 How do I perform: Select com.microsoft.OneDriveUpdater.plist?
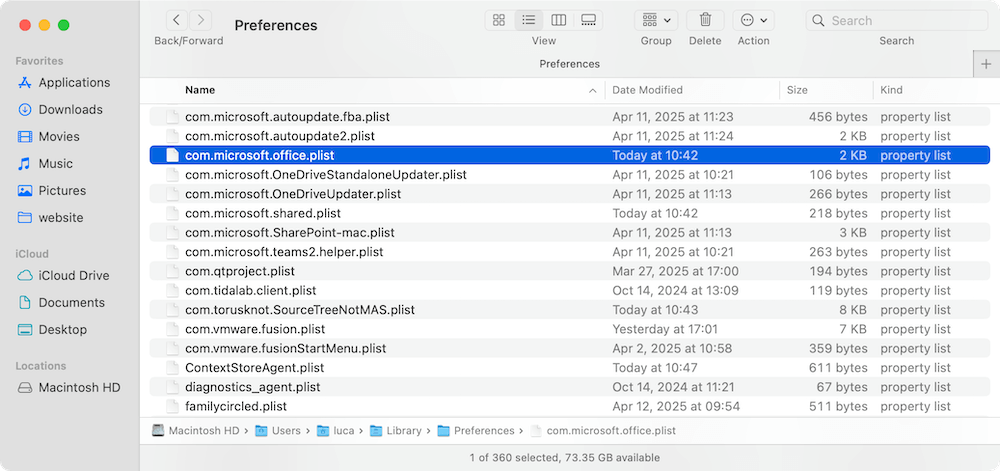(x=570, y=194)
